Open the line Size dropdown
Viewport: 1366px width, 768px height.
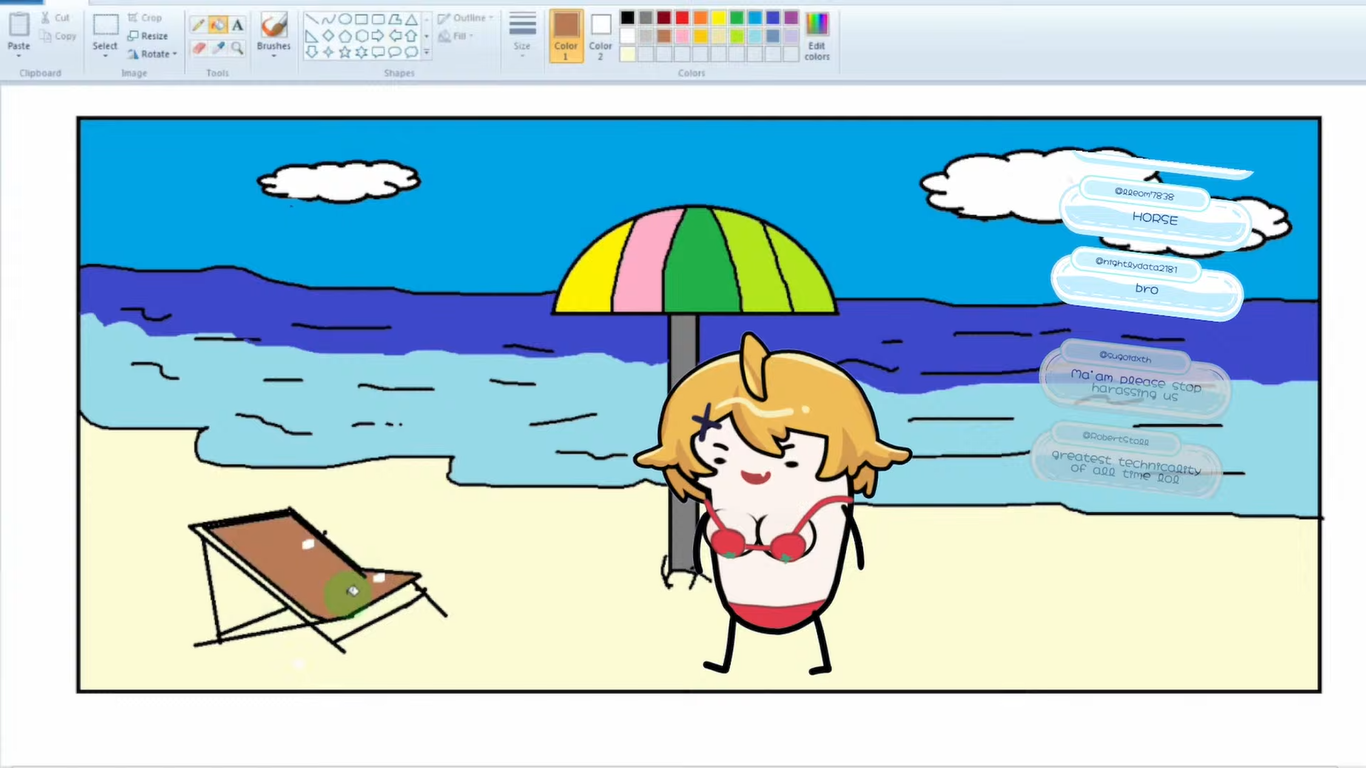[x=522, y=35]
